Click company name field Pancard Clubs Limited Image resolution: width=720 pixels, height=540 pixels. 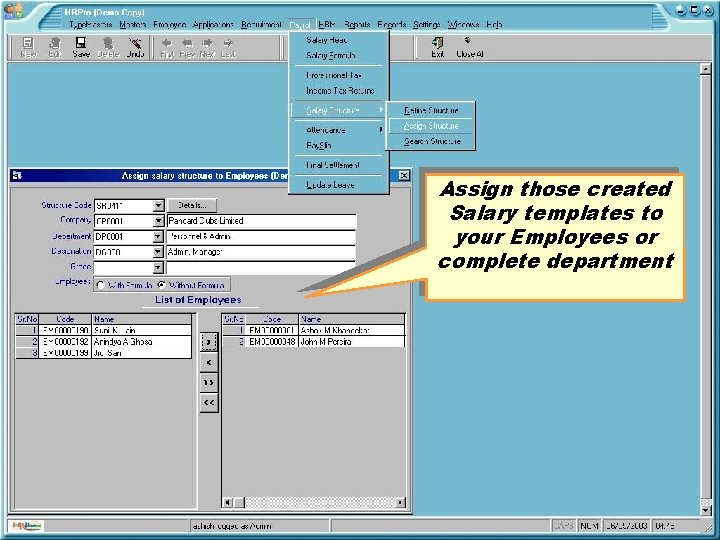(261, 221)
